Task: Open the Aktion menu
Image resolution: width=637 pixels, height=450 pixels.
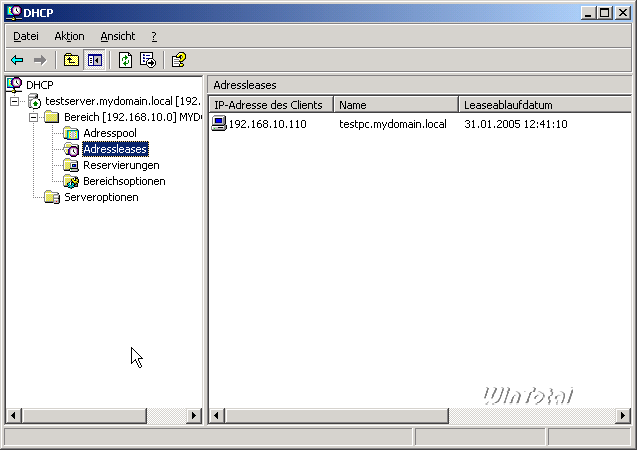Action: pyautogui.click(x=69, y=36)
